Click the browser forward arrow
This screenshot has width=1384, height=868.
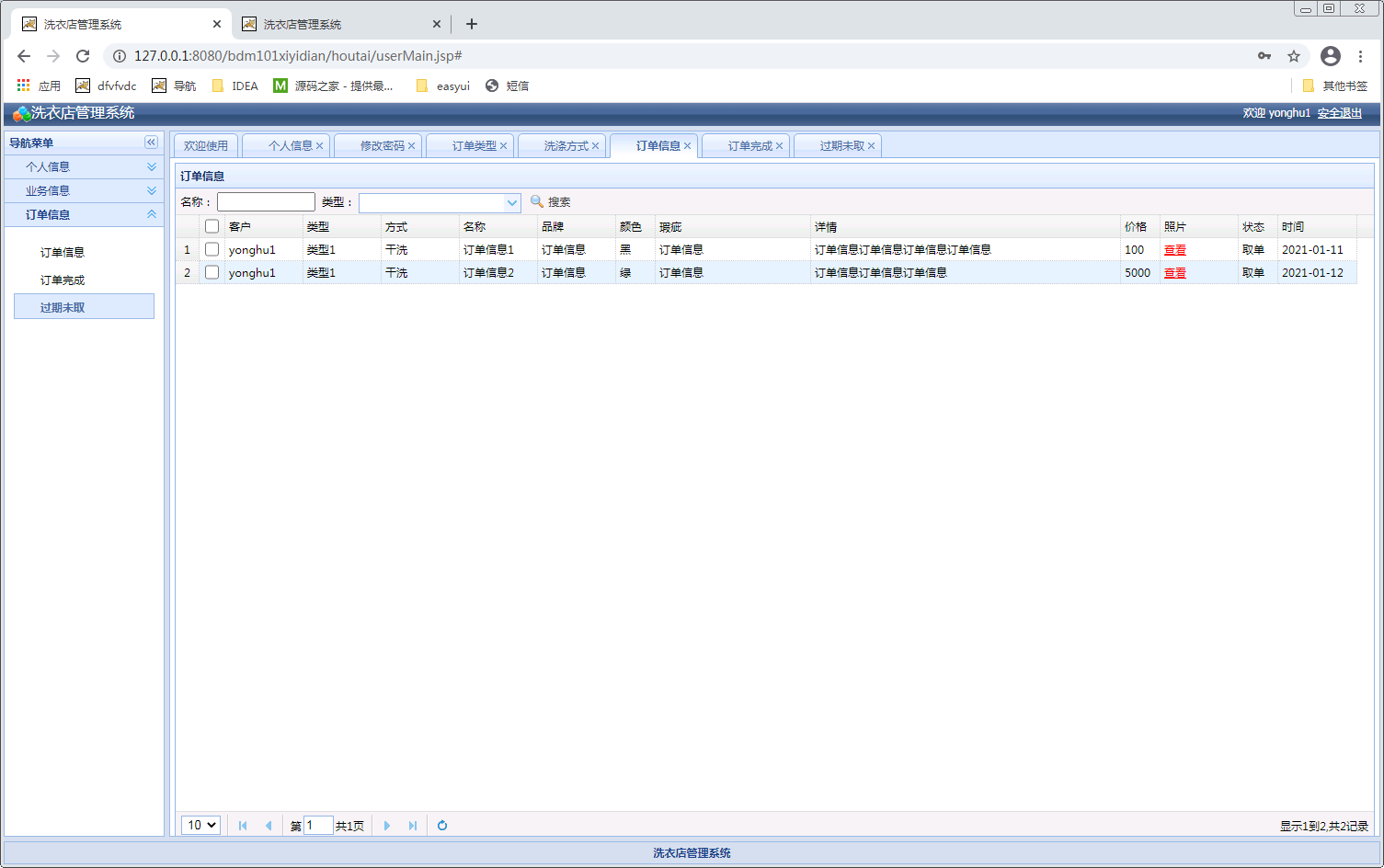pos(53,56)
